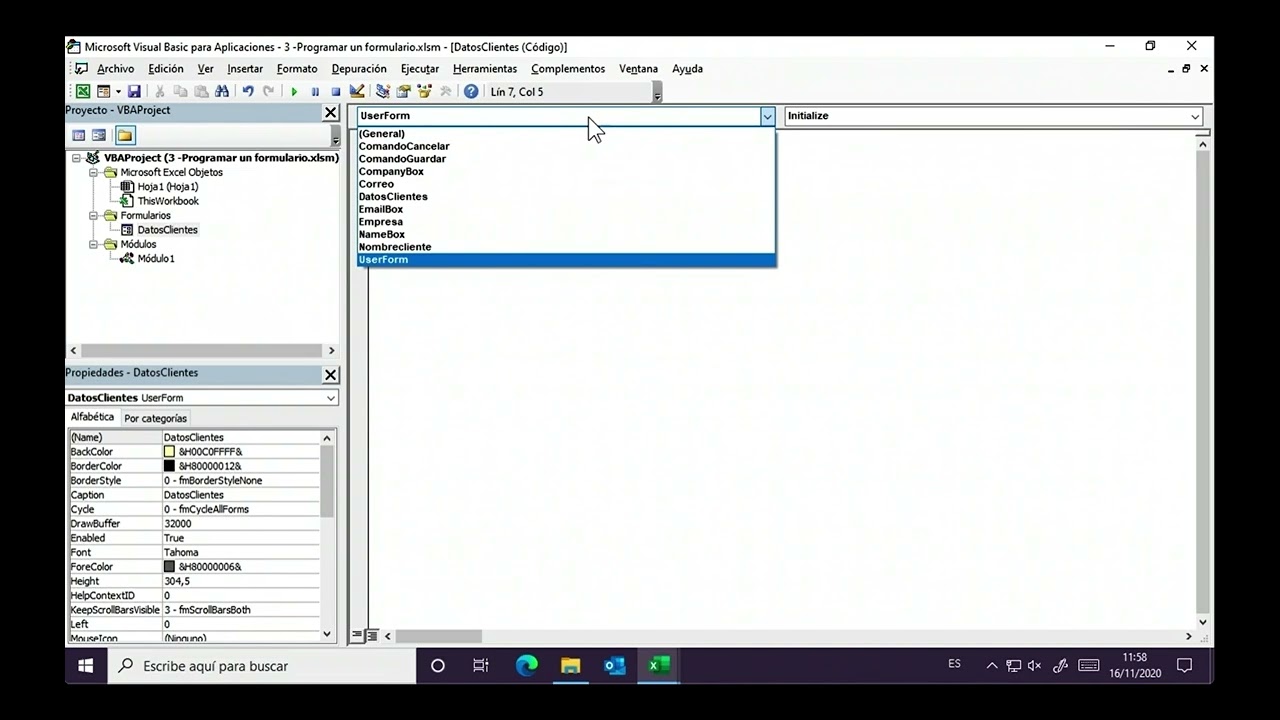Undo the last action
Screen dimensions: 1280x720
[248, 92]
